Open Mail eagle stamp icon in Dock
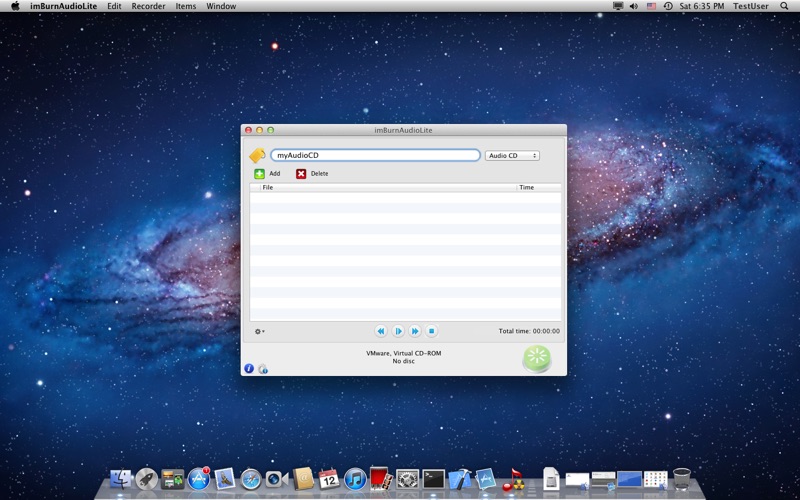Viewport: 800px width, 500px height. pyautogui.click(x=224, y=480)
